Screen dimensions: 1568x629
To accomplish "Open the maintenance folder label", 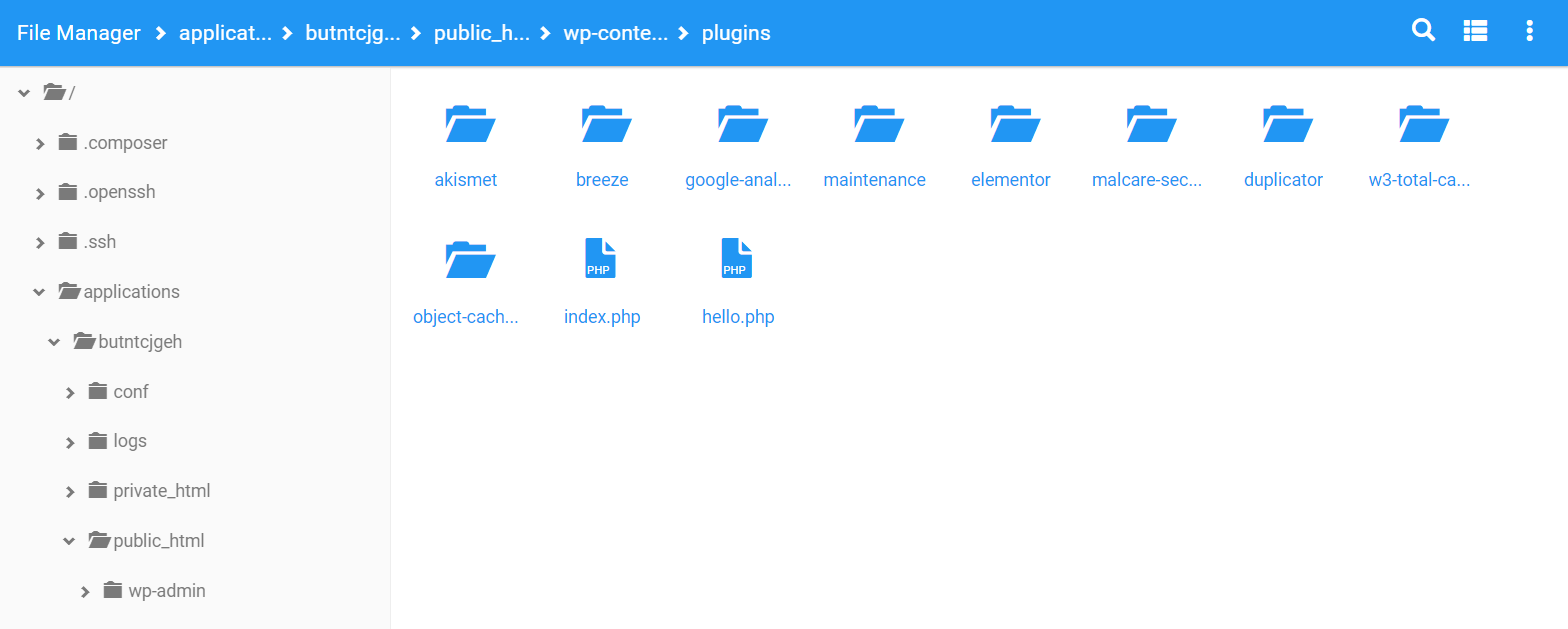I will 874,180.
